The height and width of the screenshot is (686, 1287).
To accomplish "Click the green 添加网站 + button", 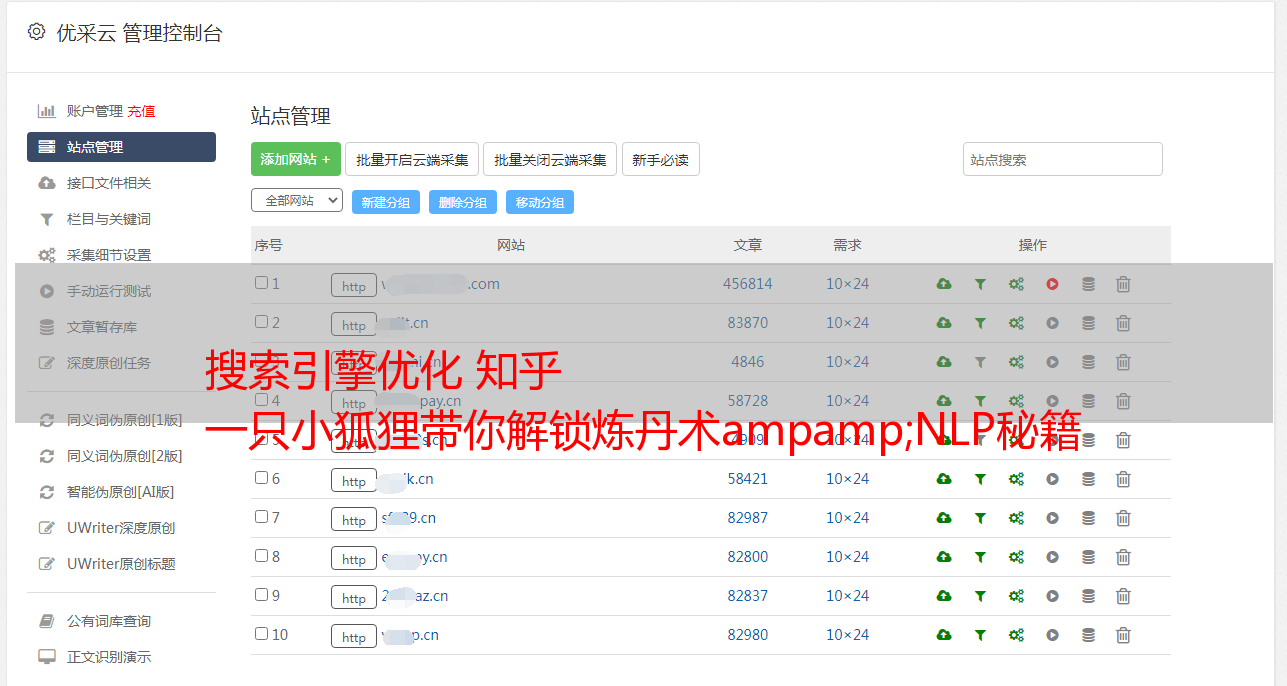I will [296, 159].
